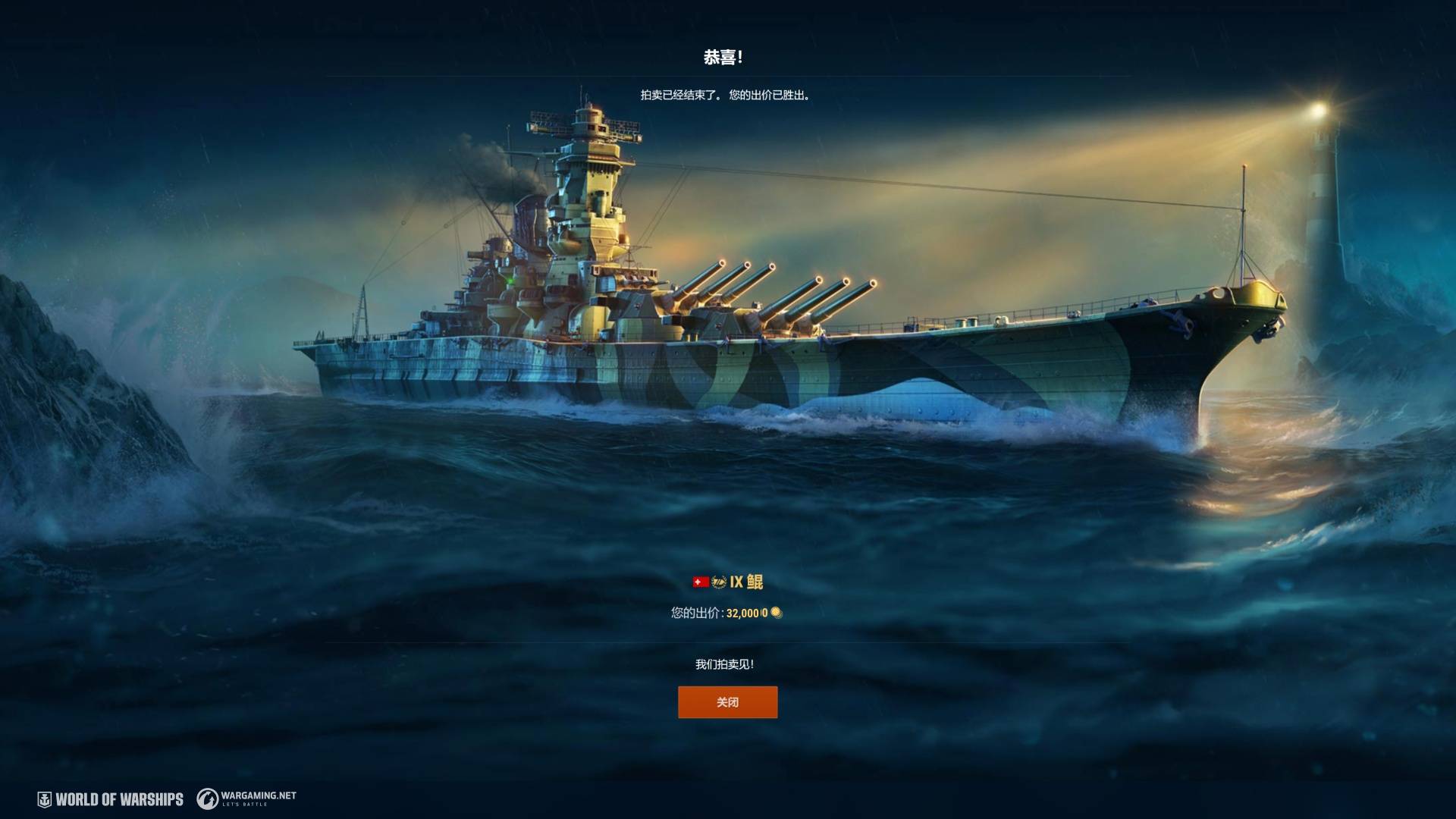Click the Wargaming.net round logo icon

(x=207, y=799)
